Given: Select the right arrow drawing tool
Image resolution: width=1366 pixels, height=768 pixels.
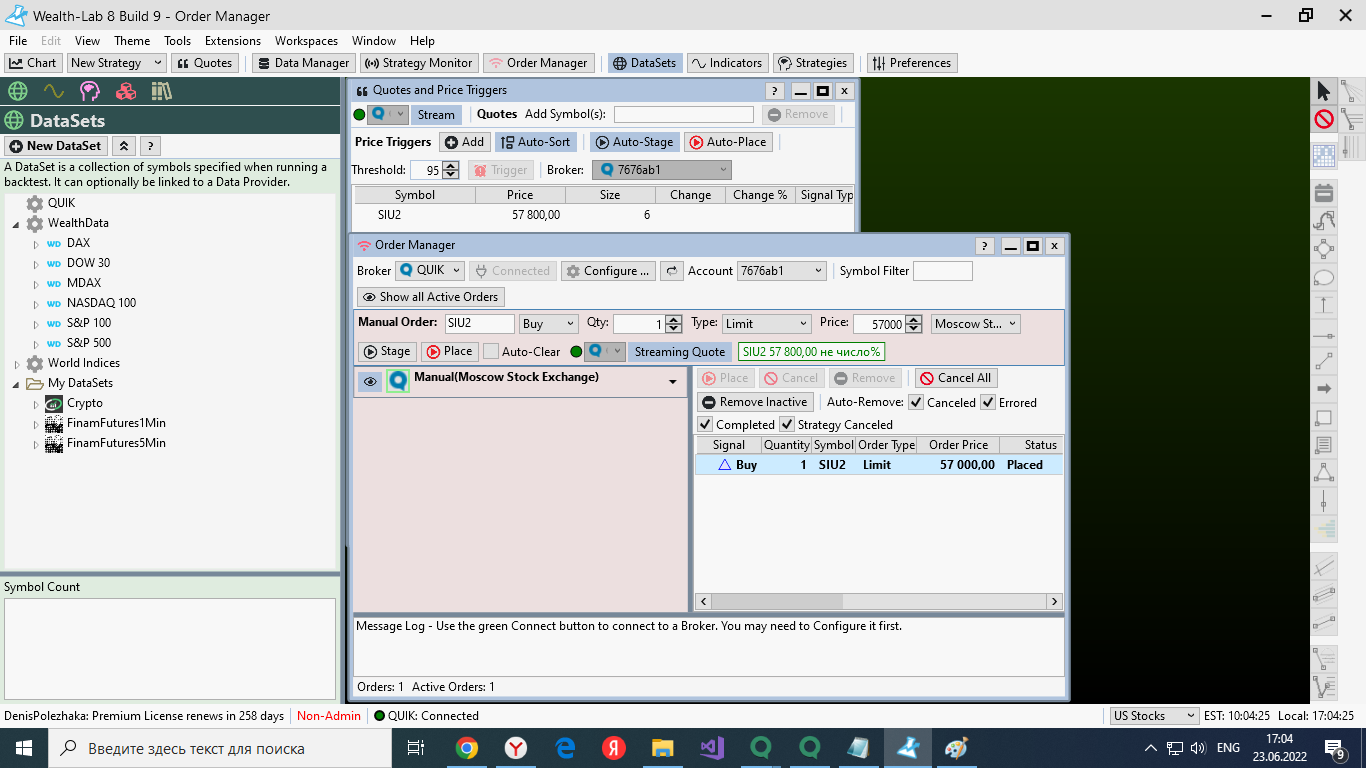Looking at the screenshot, I should tap(1324, 388).
